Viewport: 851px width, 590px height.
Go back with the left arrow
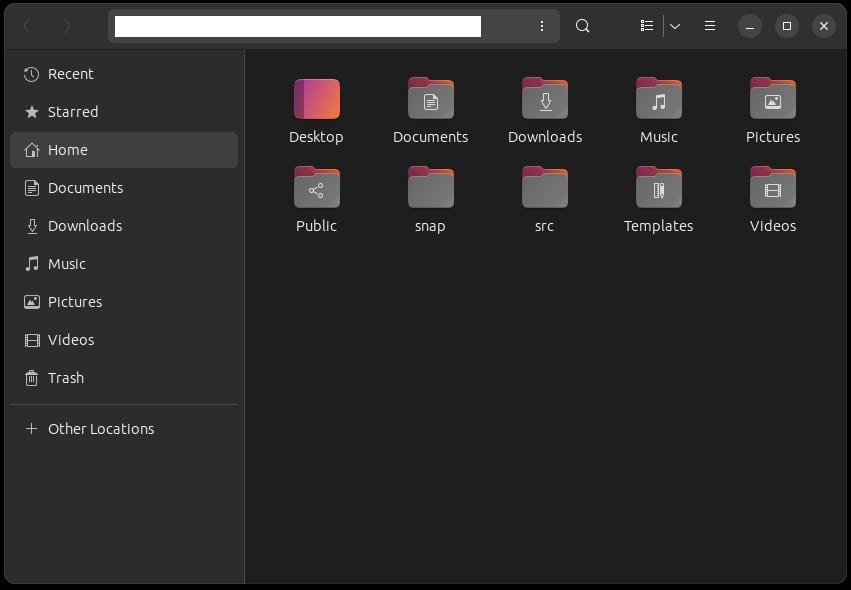tap(27, 26)
